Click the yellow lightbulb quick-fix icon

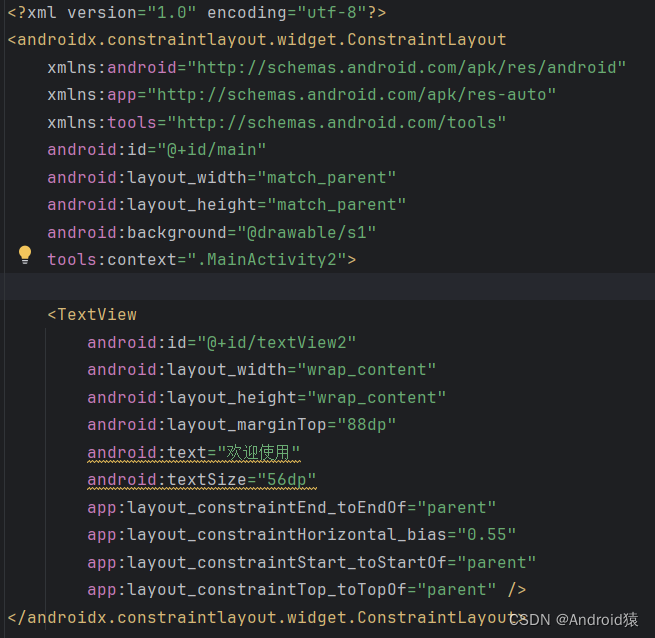(25, 255)
